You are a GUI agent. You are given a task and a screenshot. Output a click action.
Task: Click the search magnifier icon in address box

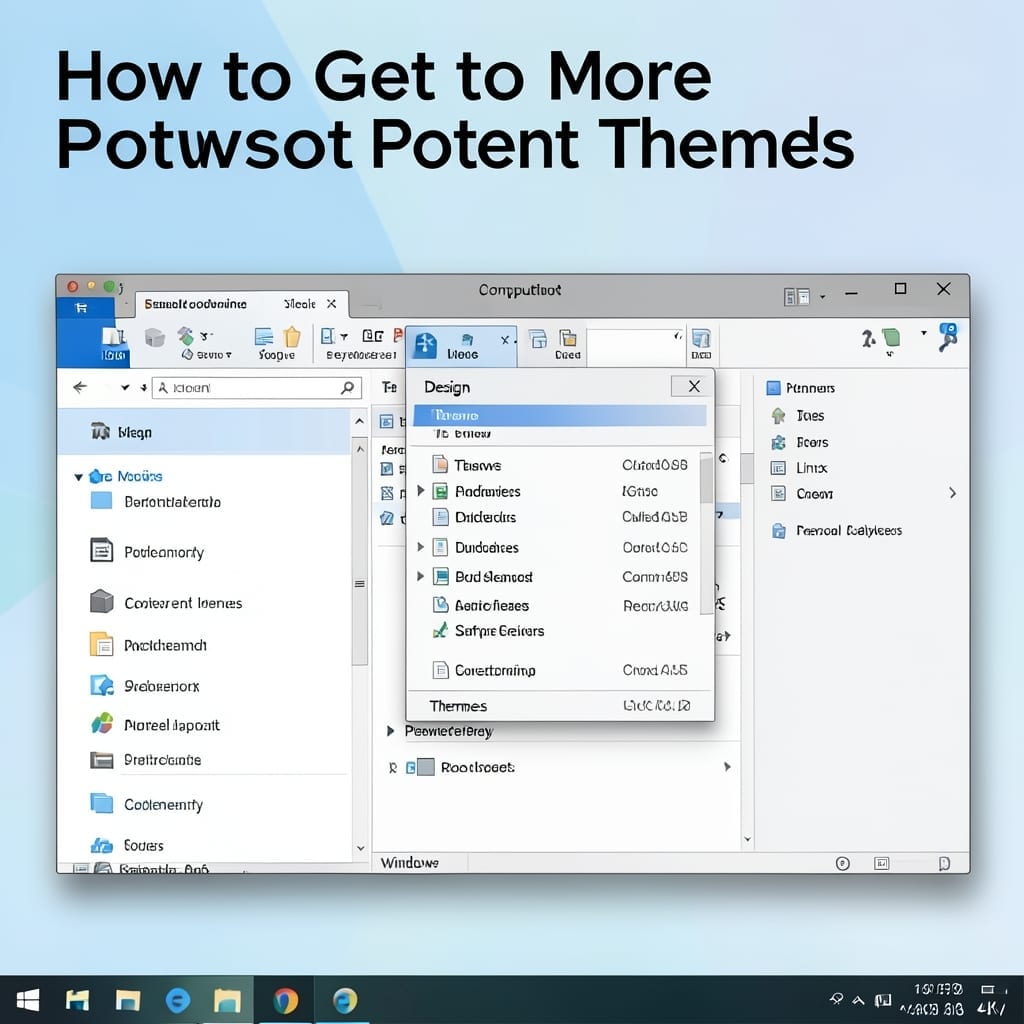point(347,388)
